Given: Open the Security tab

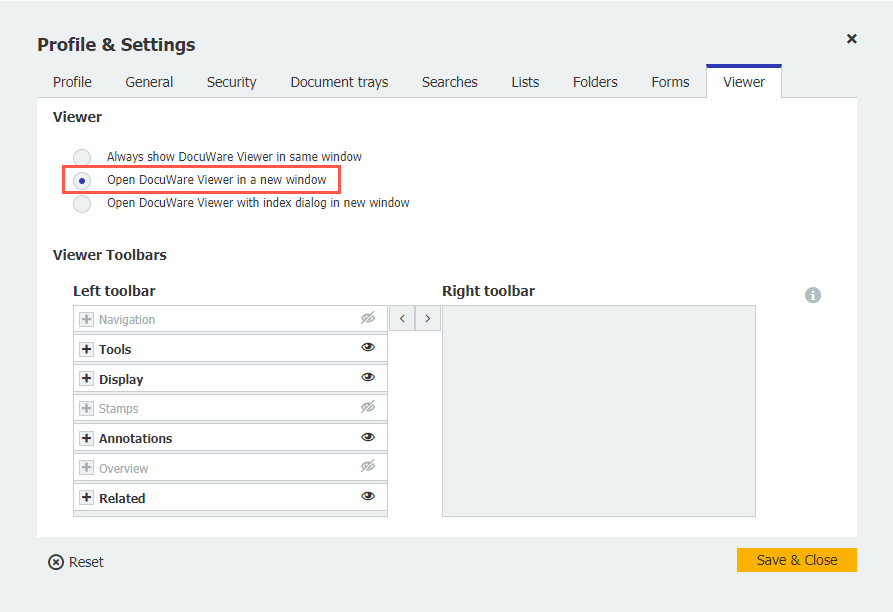Looking at the screenshot, I should tap(231, 82).
